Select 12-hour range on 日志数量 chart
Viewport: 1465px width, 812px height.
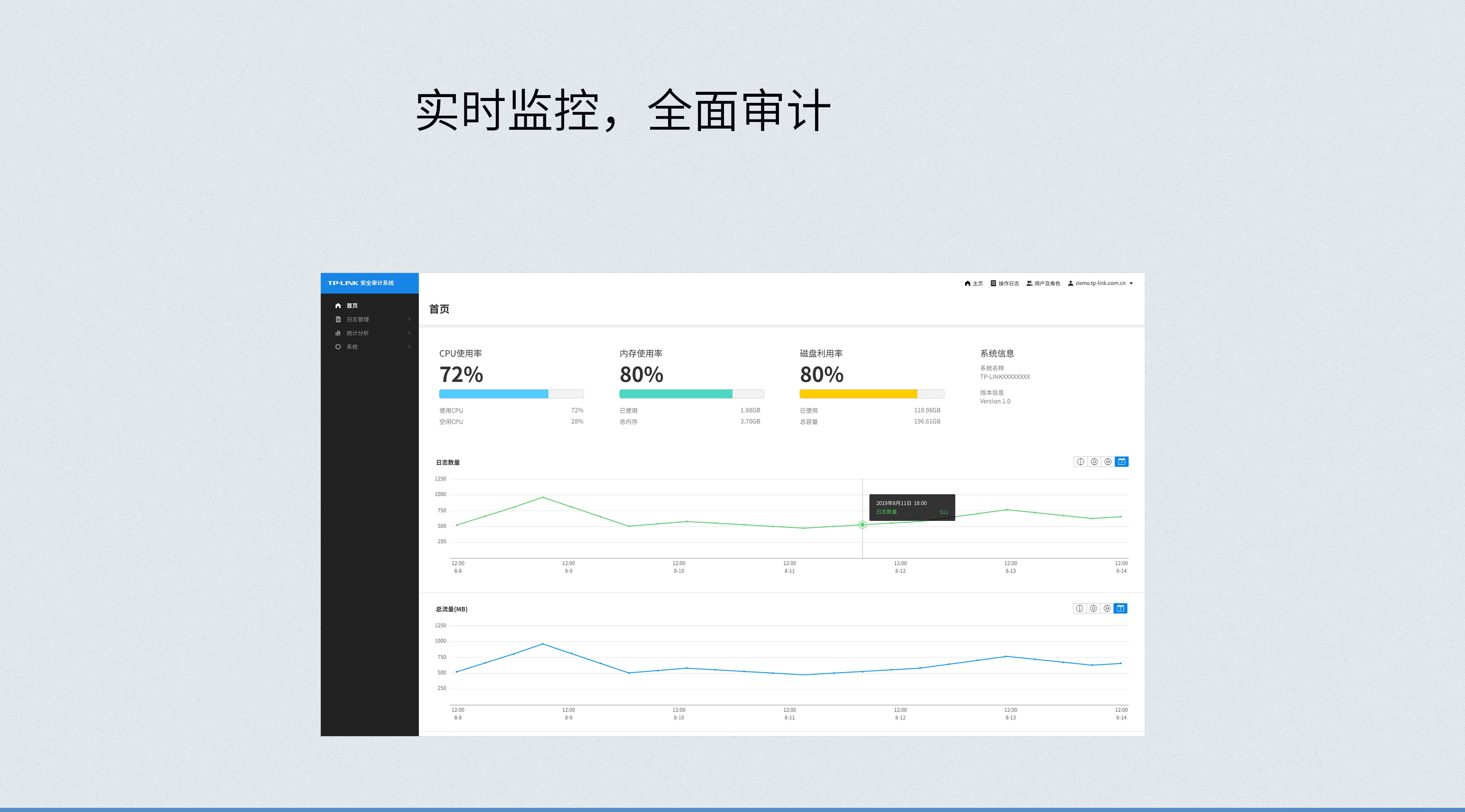(x=1094, y=462)
